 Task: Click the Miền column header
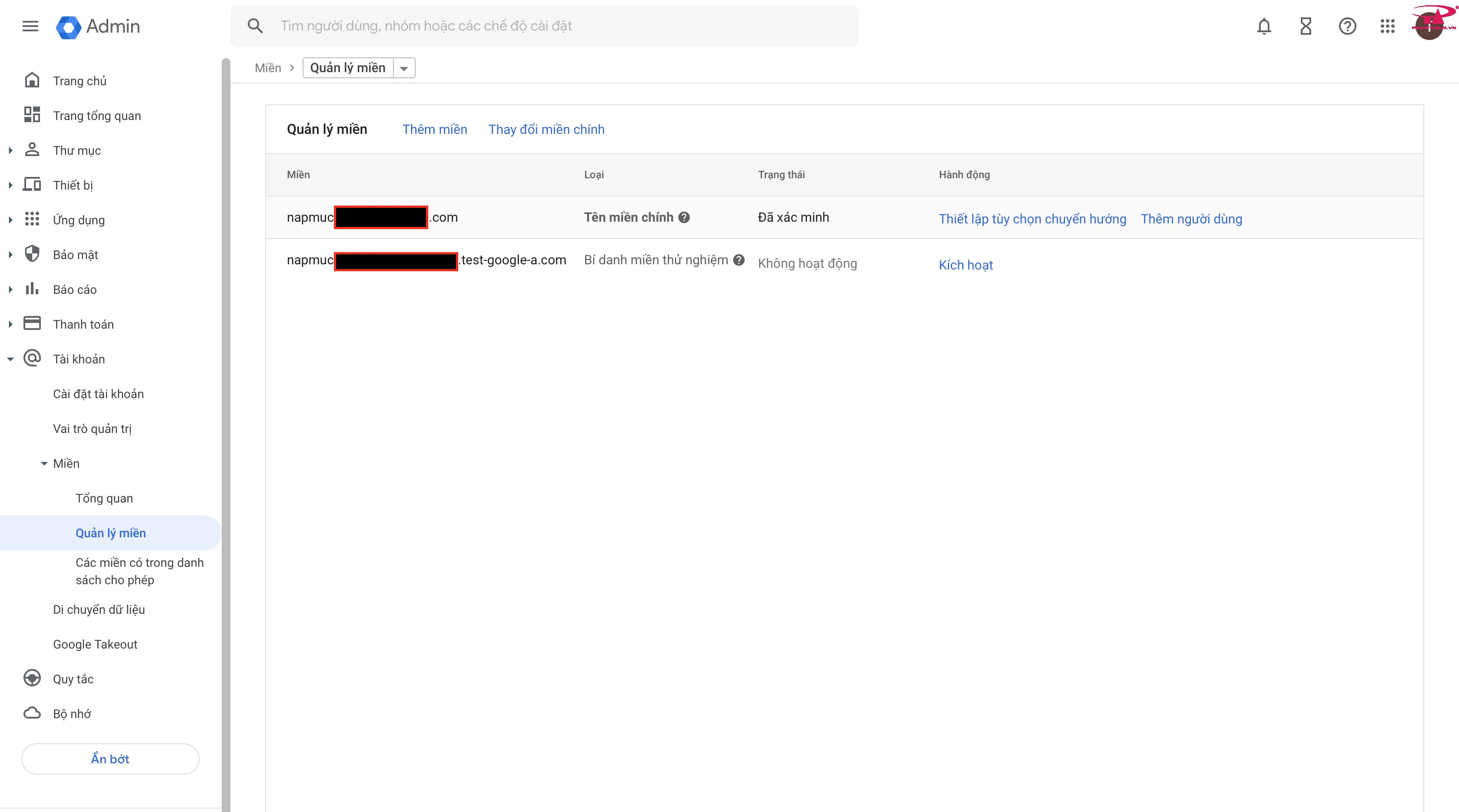(298, 174)
